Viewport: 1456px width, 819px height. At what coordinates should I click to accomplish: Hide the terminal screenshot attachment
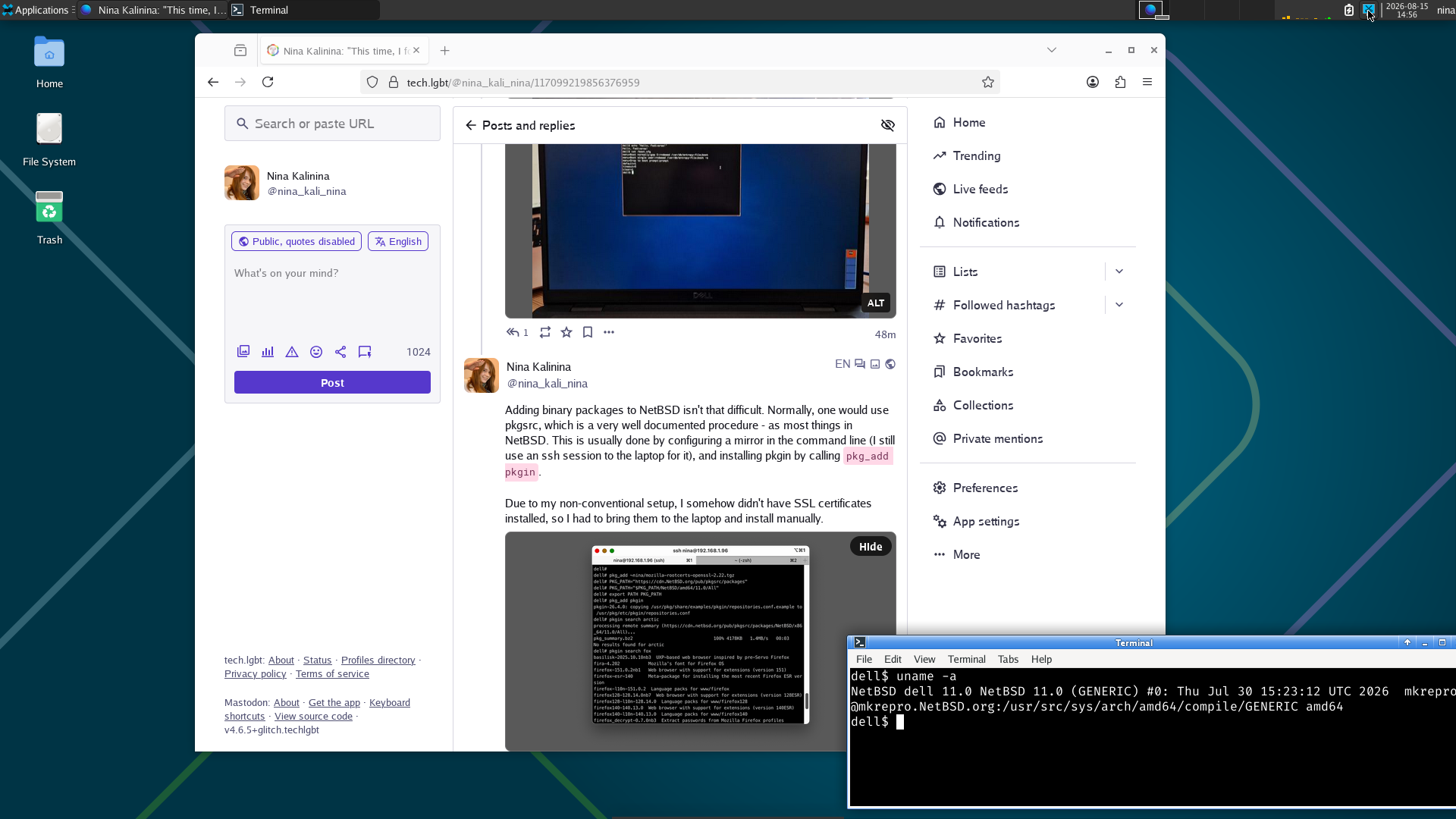[x=871, y=547]
